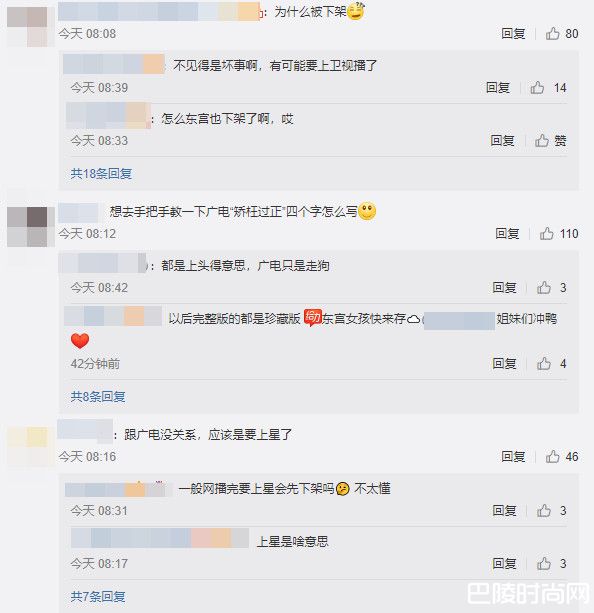The image size is (594, 613).
Task: Like the 08:08 comment with 80 likes
Action: (x=553, y=34)
